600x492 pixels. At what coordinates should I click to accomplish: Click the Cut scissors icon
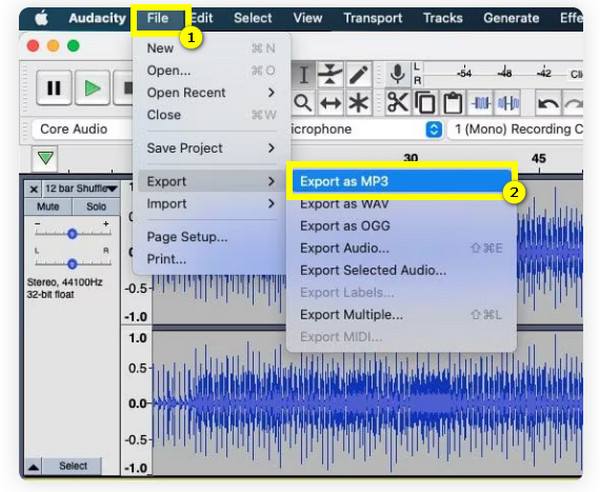pos(397,103)
